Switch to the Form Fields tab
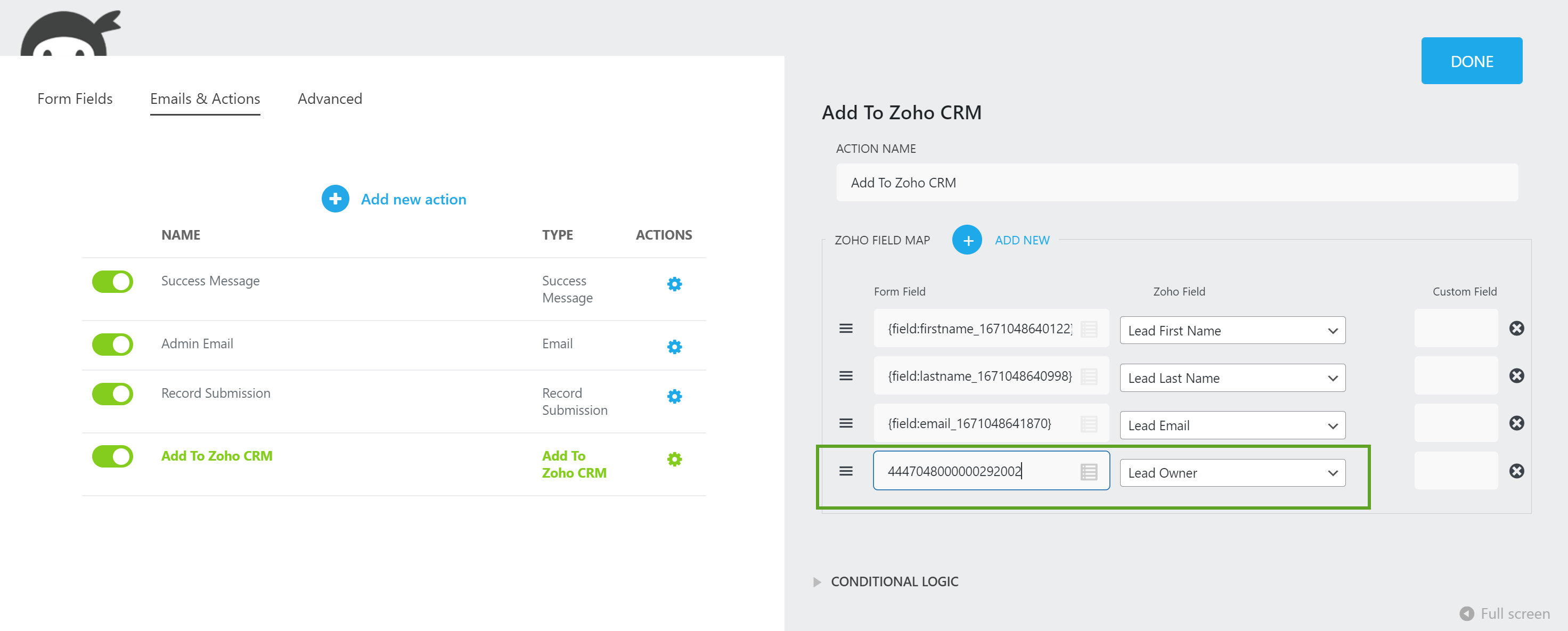 [x=75, y=99]
